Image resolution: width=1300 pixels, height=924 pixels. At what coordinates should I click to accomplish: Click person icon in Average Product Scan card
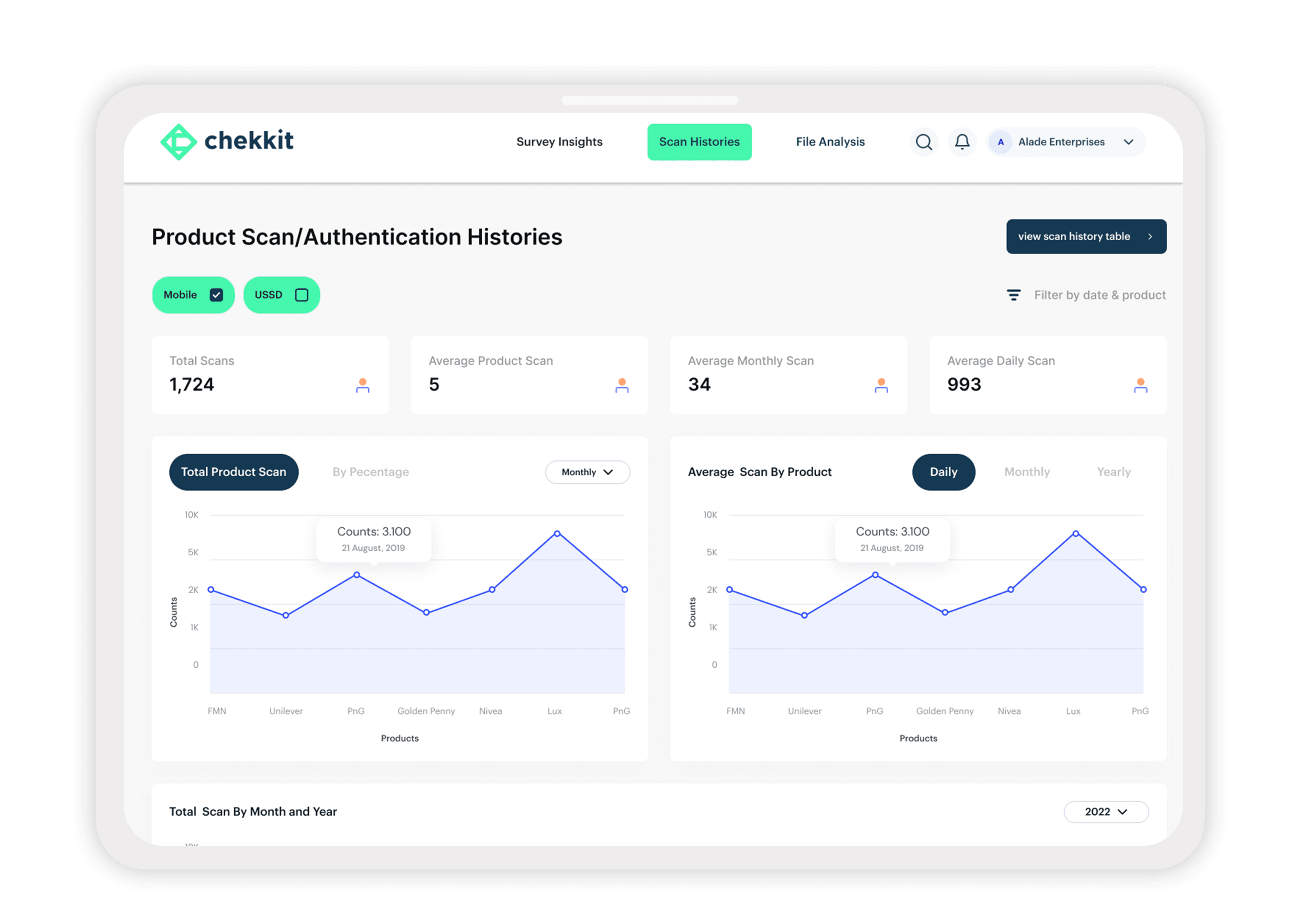coord(622,385)
